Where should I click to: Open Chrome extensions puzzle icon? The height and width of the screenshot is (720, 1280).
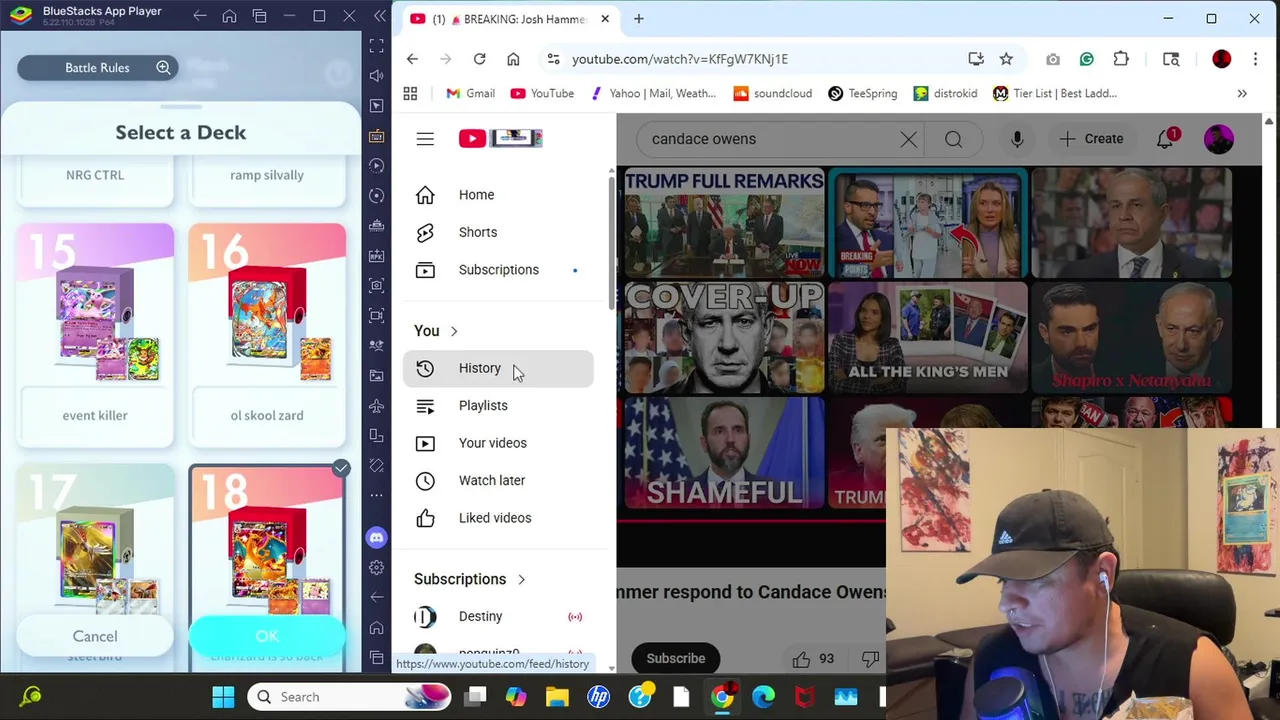pyautogui.click(x=1121, y=59)
